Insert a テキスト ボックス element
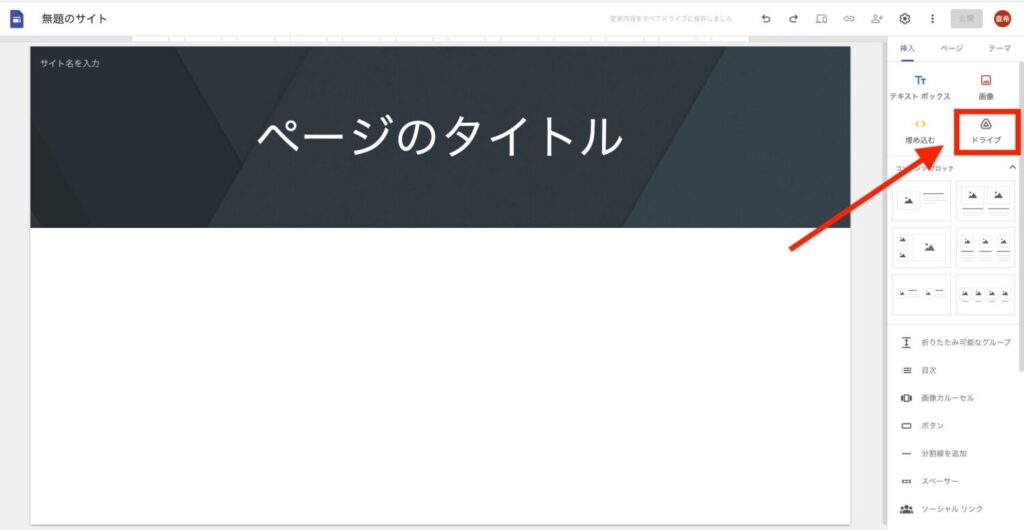 tap(920, 88)
